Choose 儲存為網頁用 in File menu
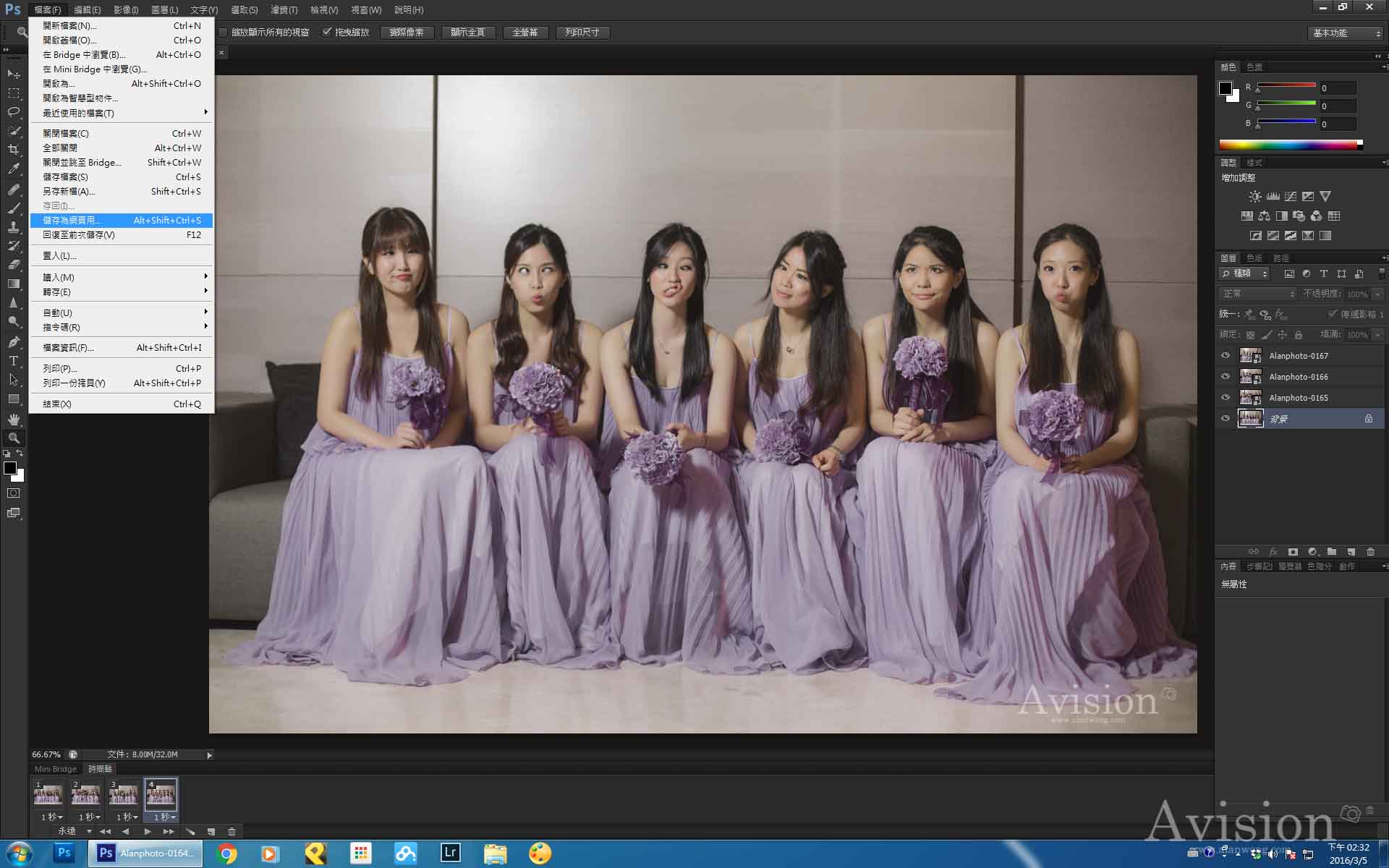The width and height of the screenshot is (1389, 868). point(122,221)
